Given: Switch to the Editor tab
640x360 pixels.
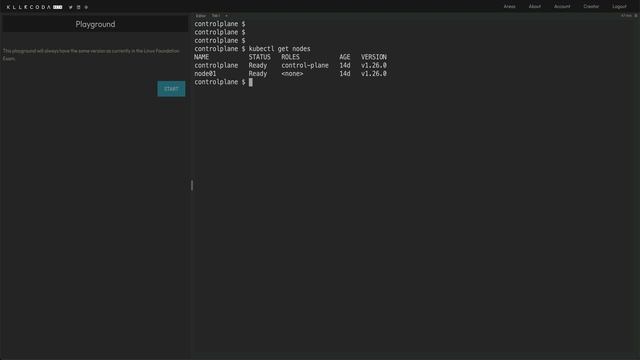Looking at the screenshot, I should [200, 16].
